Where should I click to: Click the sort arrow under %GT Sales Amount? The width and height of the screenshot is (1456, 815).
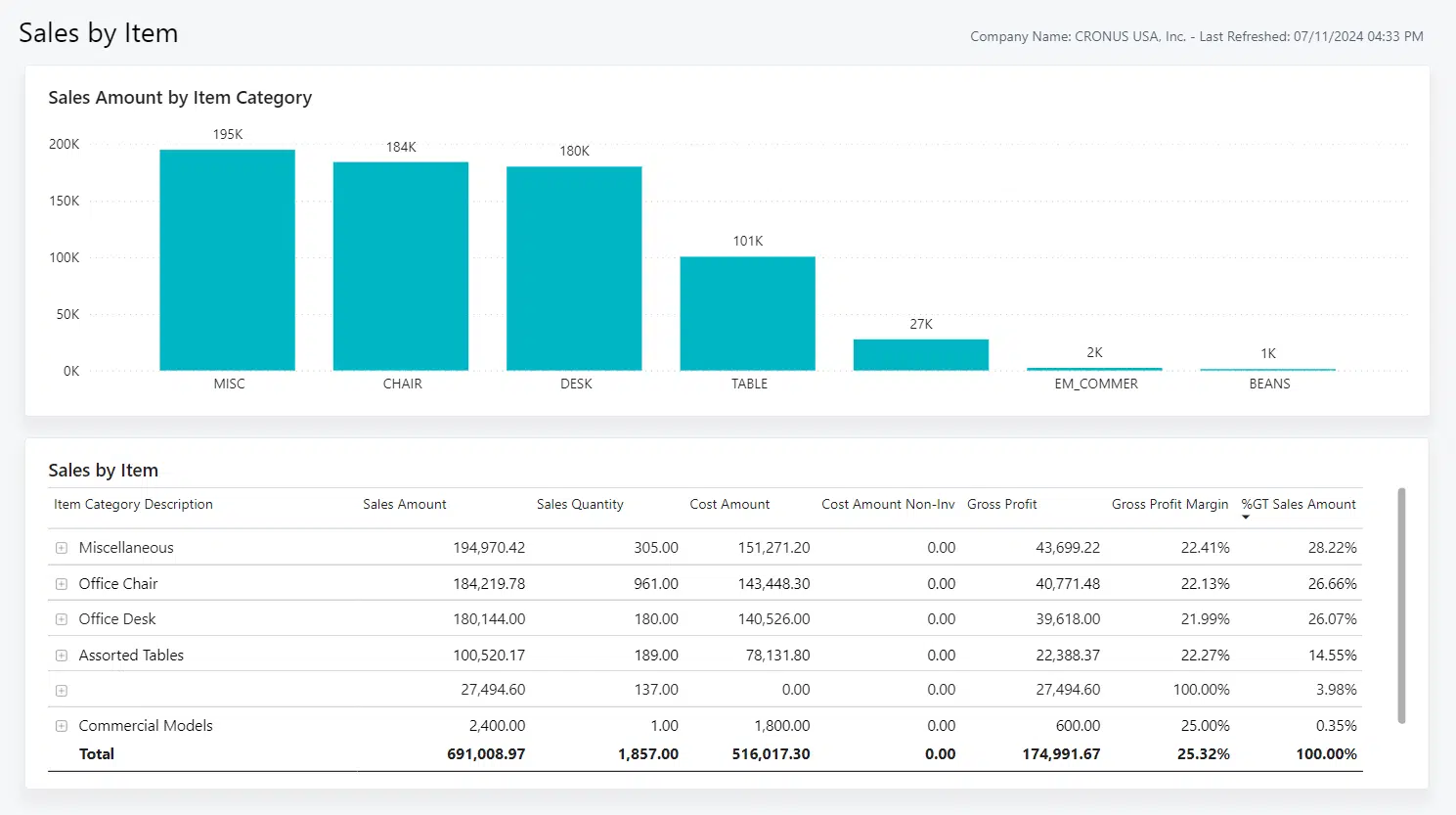(1246, 517)
